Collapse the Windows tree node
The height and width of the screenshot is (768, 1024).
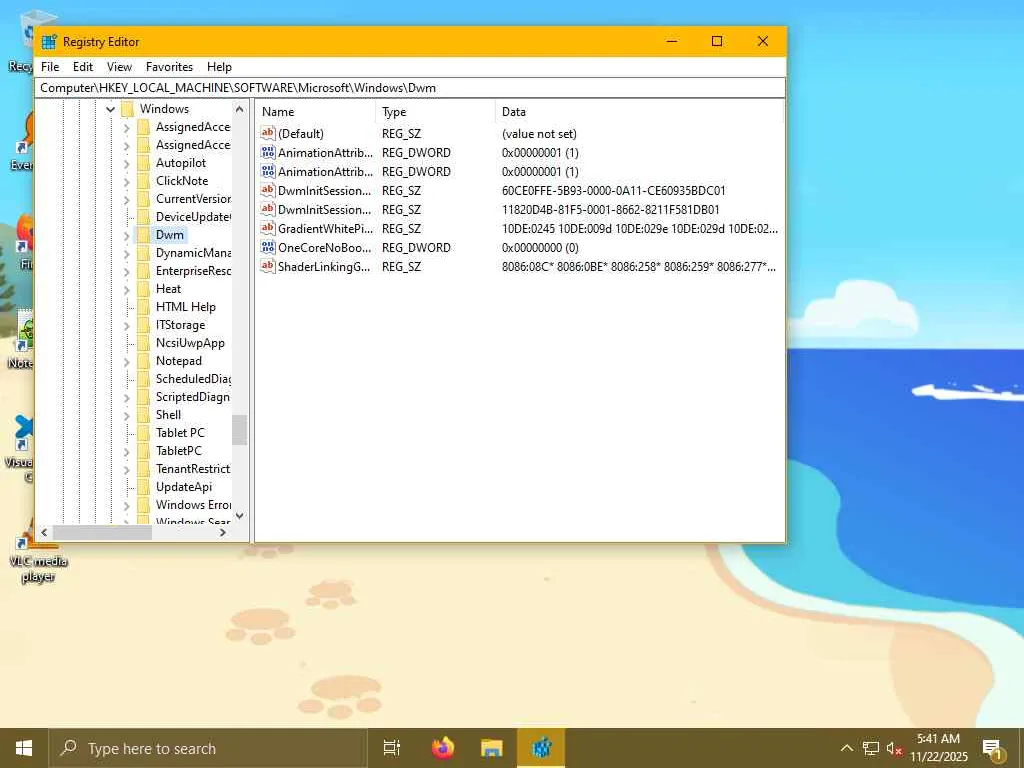(x=110, y=109)
